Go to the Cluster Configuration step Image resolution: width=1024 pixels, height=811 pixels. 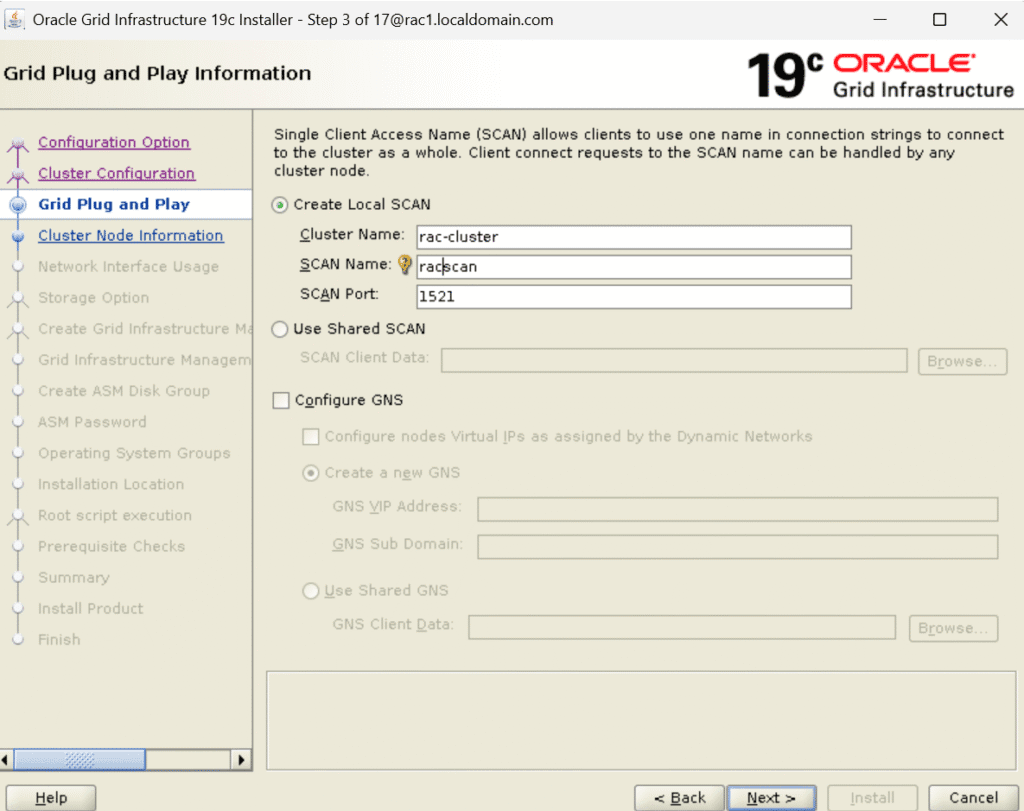click(x=116, y=173)
